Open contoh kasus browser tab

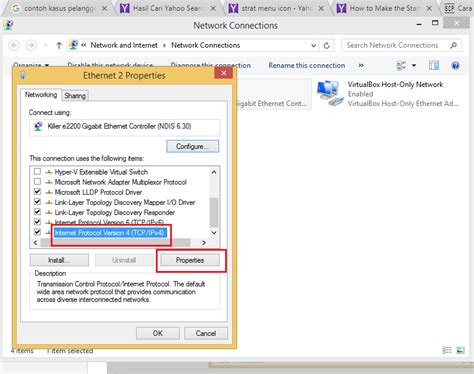point(59,8)
